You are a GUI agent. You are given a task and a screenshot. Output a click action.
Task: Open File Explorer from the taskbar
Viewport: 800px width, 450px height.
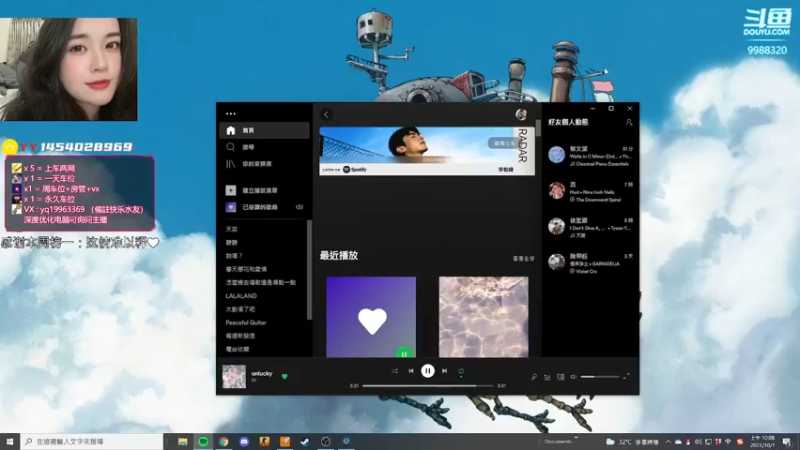tap(183, 441)
